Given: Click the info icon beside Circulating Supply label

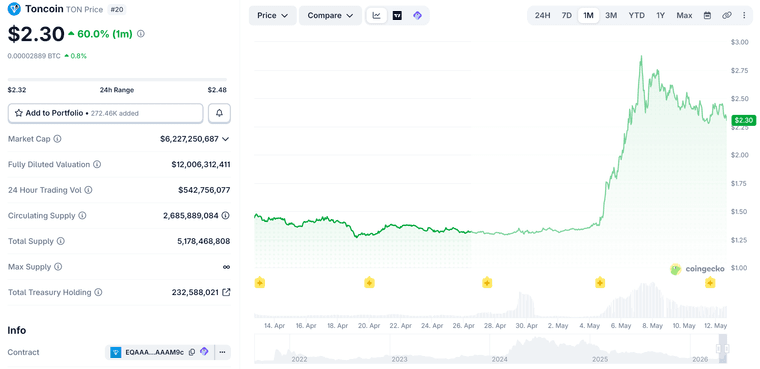Looking at the screenshot, I should 82,215.
